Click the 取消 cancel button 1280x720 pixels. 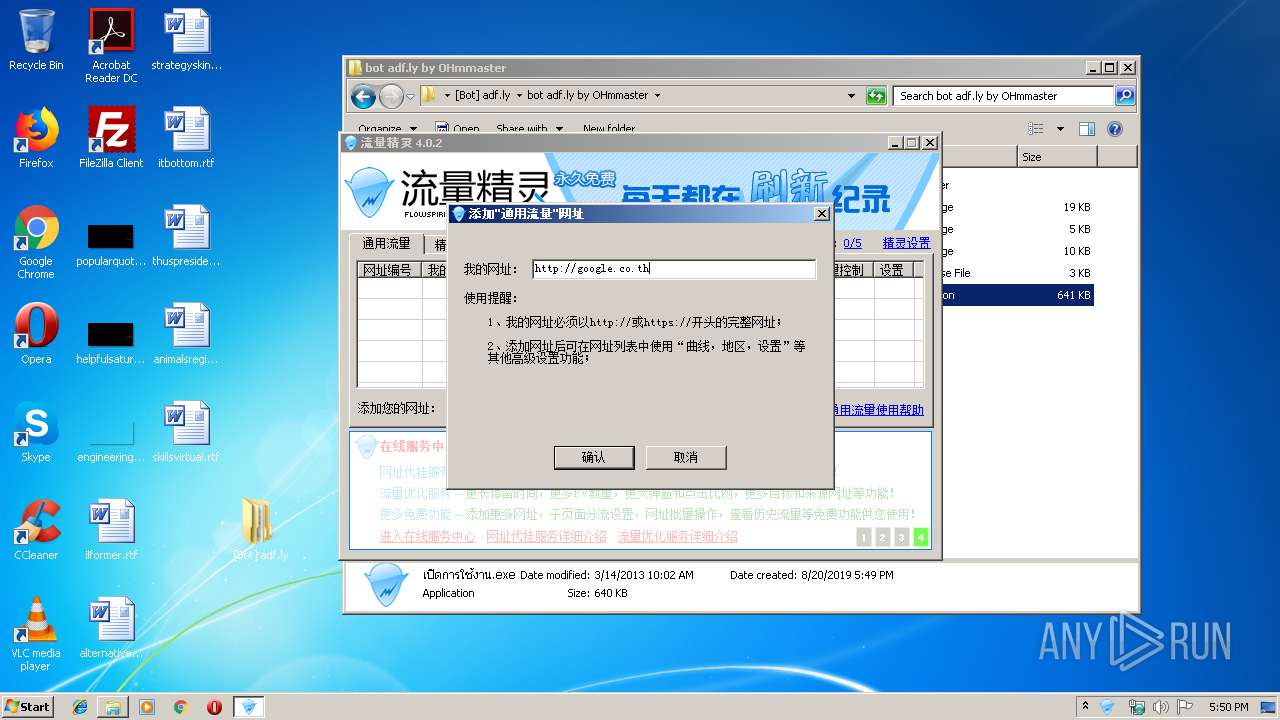tap(686, 457)
